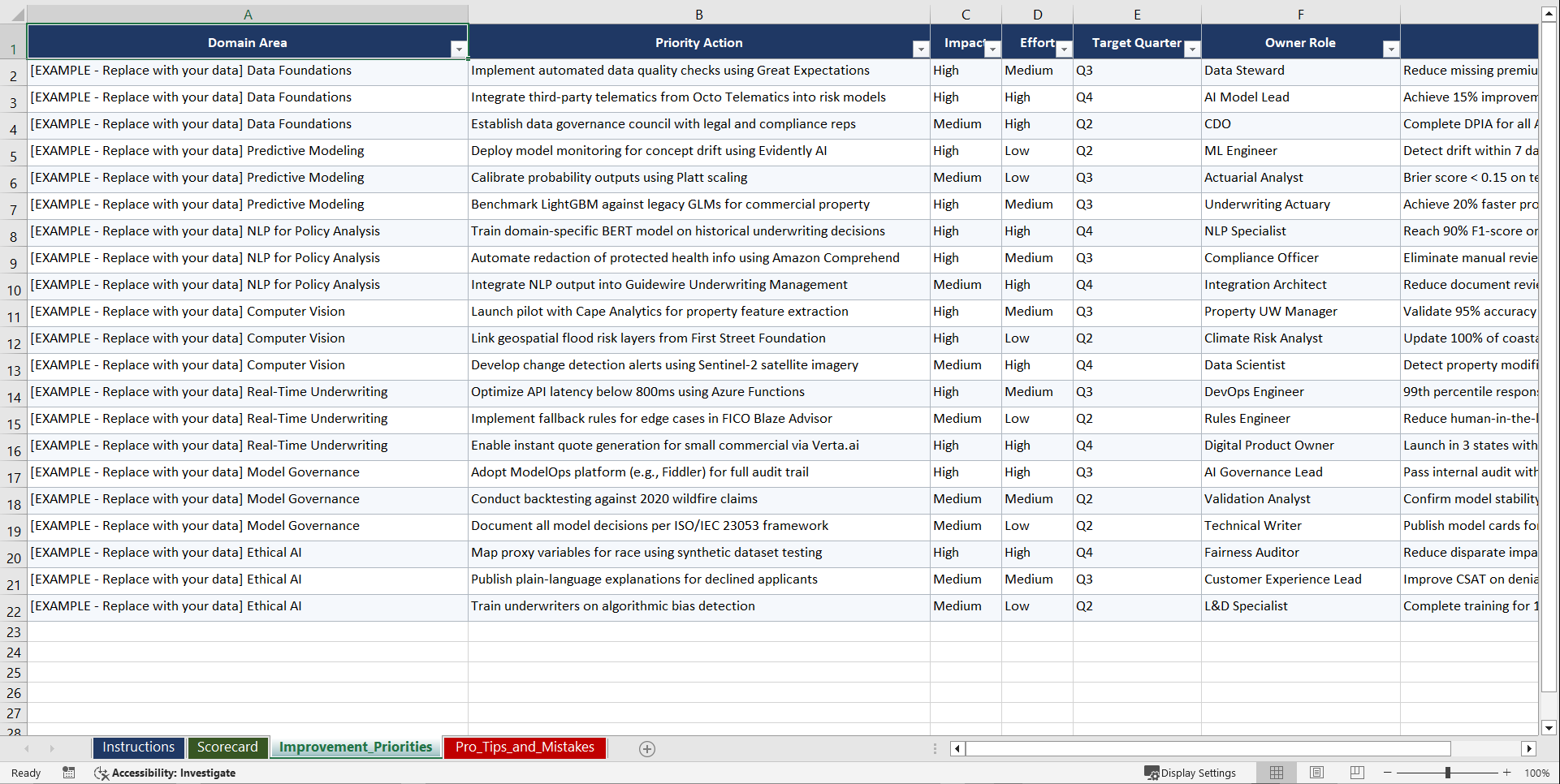Open the Domain Area filter dropdown

tap(460, 49)
